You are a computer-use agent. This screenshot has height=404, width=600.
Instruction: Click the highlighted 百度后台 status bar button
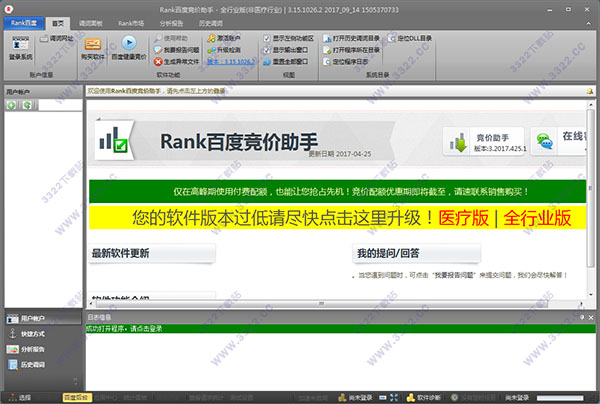click(x=77, y=397)
